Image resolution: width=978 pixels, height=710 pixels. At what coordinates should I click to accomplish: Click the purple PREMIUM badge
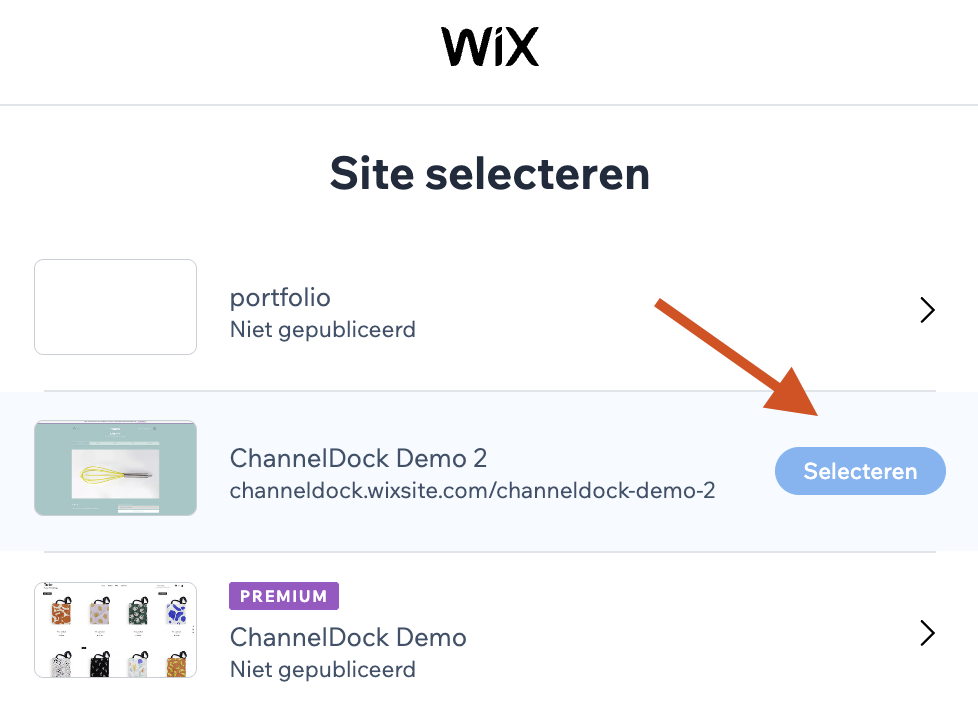pos(284,596)
